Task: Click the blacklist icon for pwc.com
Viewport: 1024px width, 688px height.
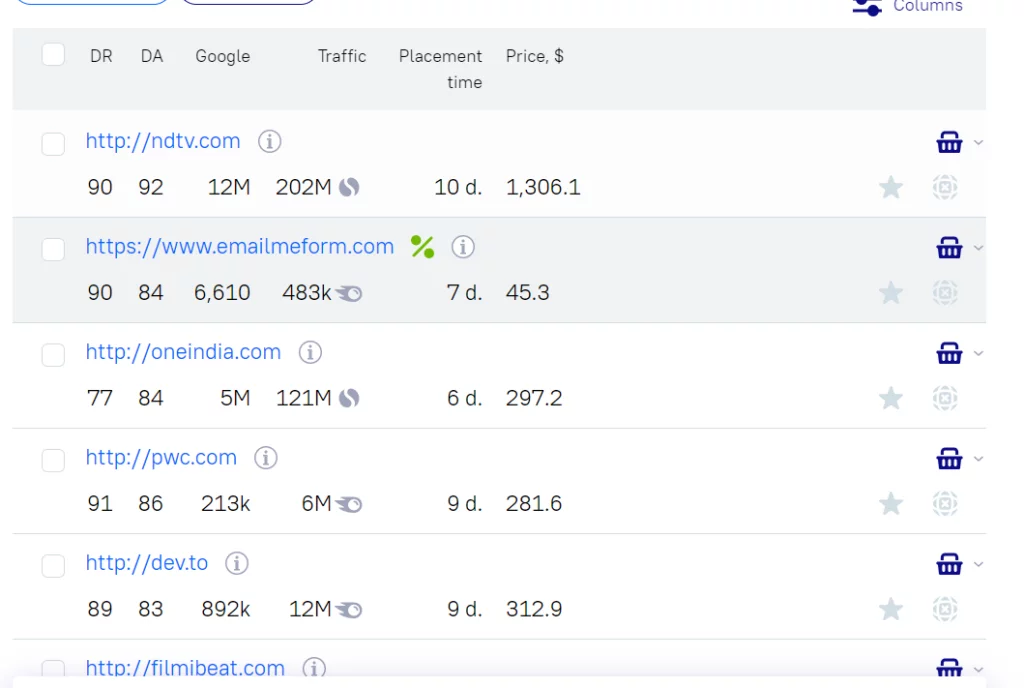Action: (945, 504)
